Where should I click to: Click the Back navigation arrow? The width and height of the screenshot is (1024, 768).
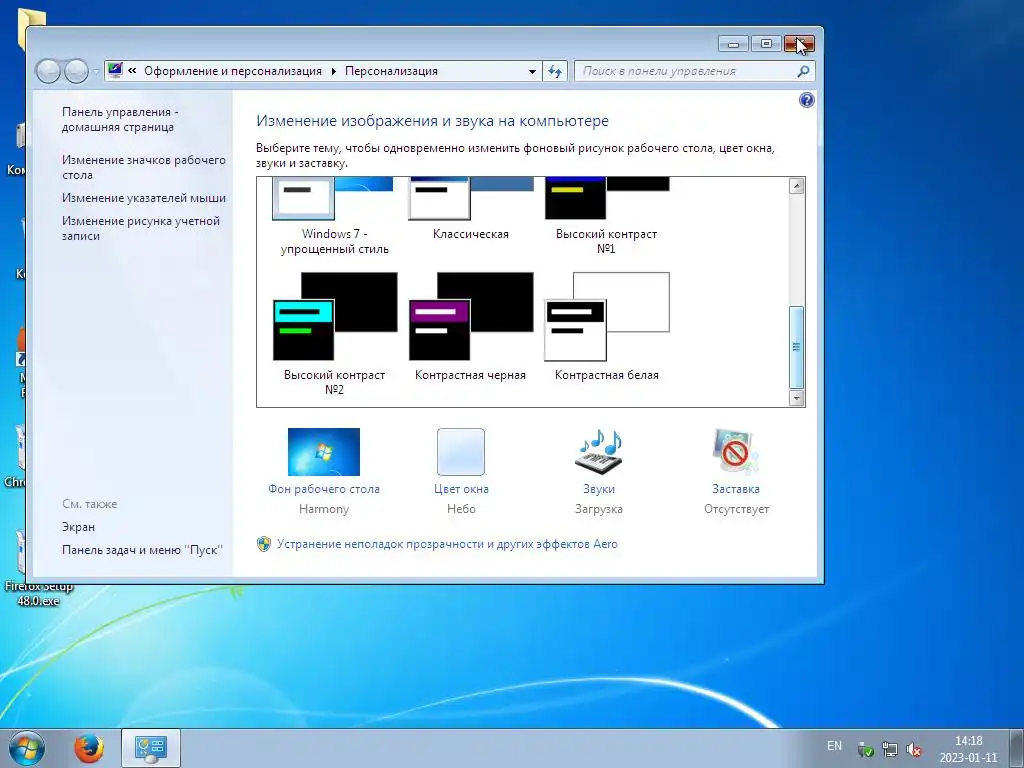coord(48,71)
